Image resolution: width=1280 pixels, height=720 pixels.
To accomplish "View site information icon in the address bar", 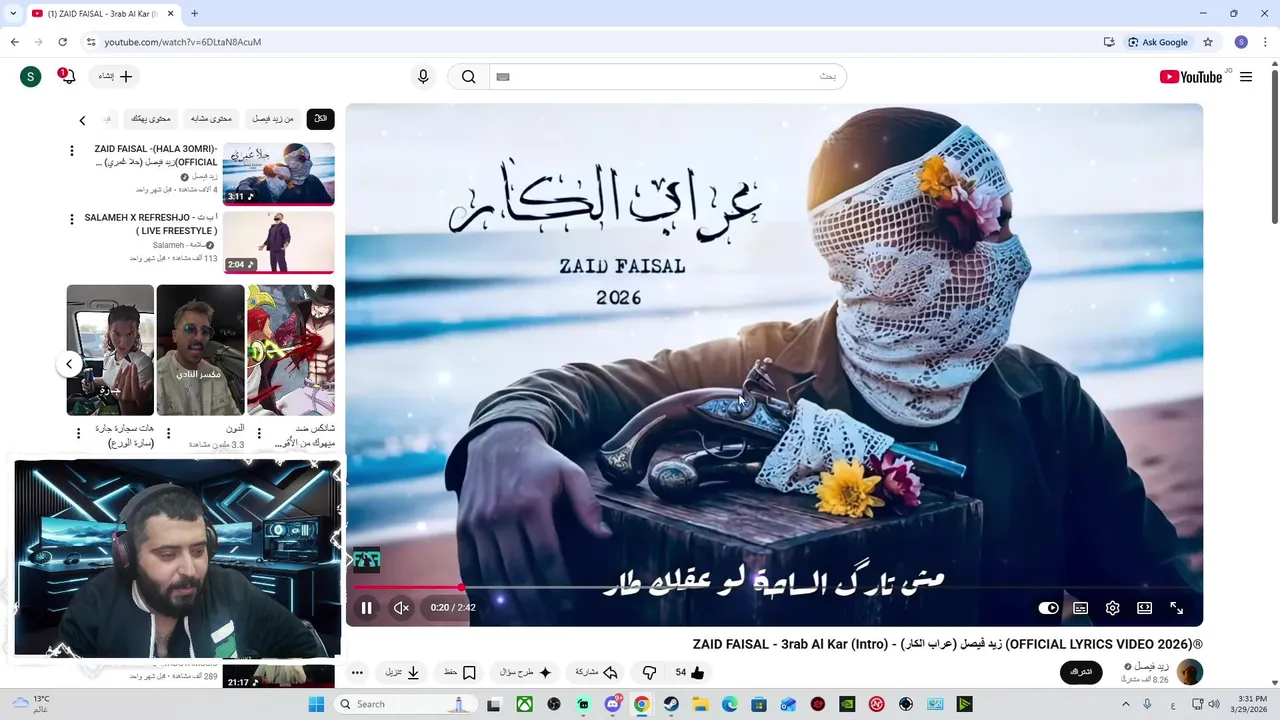I will pyautogui.click(x=90, y=42).
